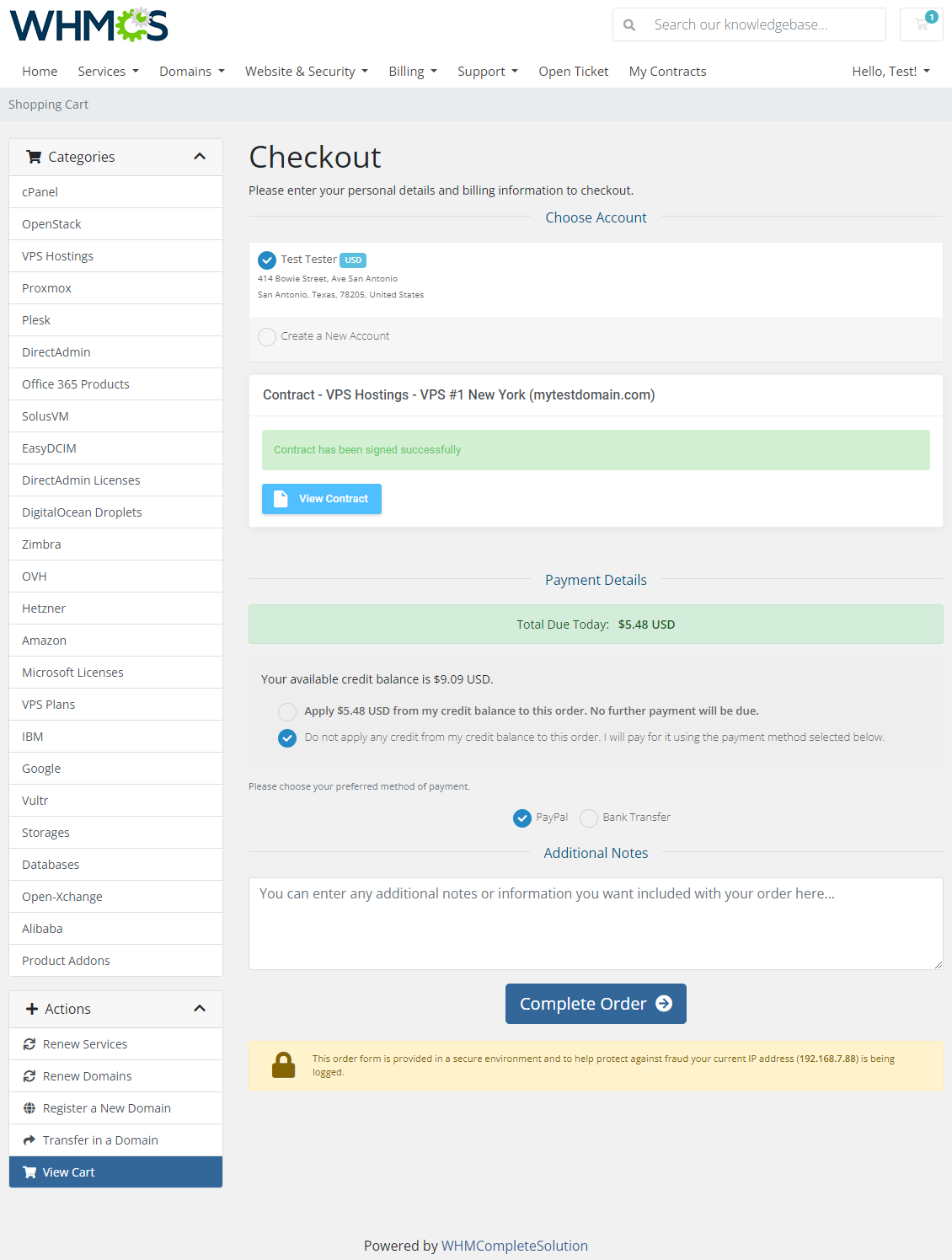This screenshot has width=952, height=1260.
Task: Collapse the Actions panel
Action: pos(201,1008)
